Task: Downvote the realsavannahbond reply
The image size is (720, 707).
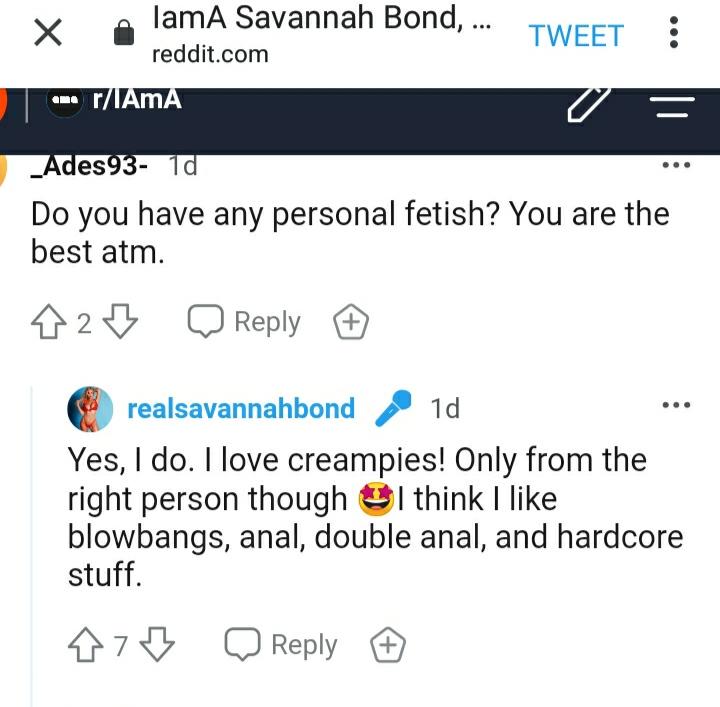Action: 157,646
